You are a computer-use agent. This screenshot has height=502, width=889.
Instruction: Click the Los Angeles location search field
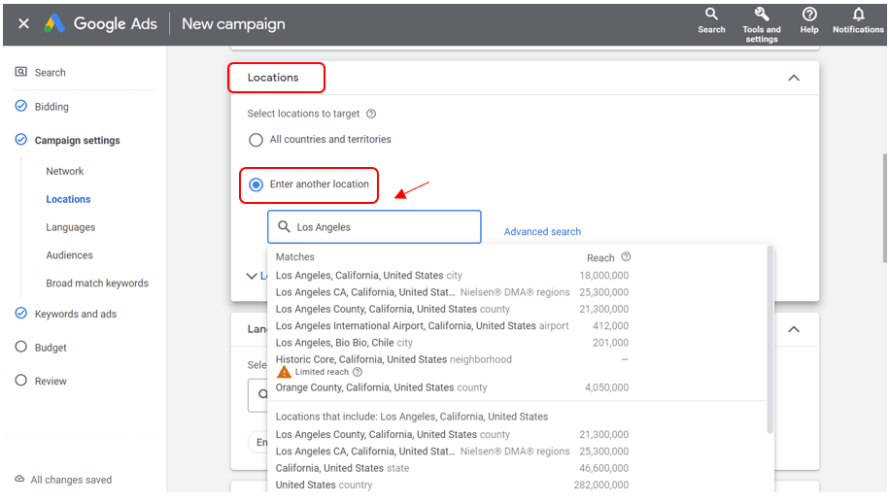[374, 227]
